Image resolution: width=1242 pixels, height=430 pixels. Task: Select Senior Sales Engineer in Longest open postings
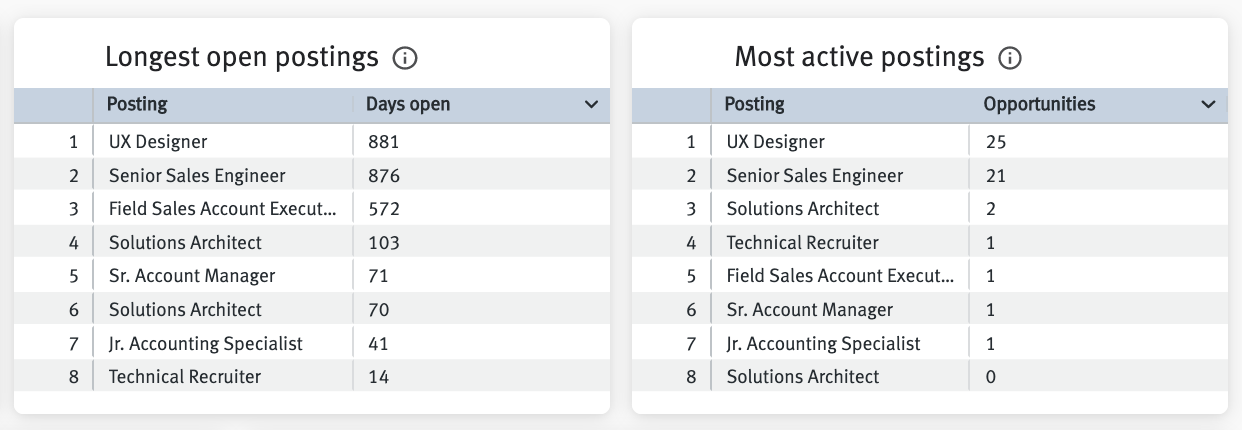pyautogui.click(x=197, y=176)
